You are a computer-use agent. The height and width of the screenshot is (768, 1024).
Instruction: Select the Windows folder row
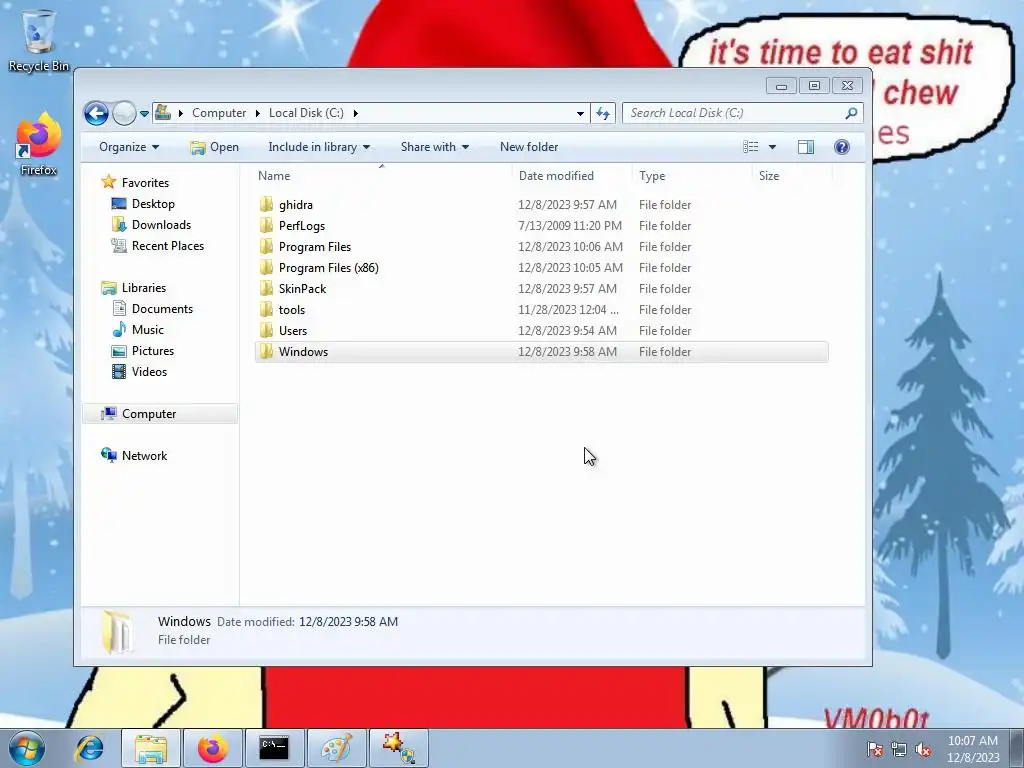click(x=541, y=351)
